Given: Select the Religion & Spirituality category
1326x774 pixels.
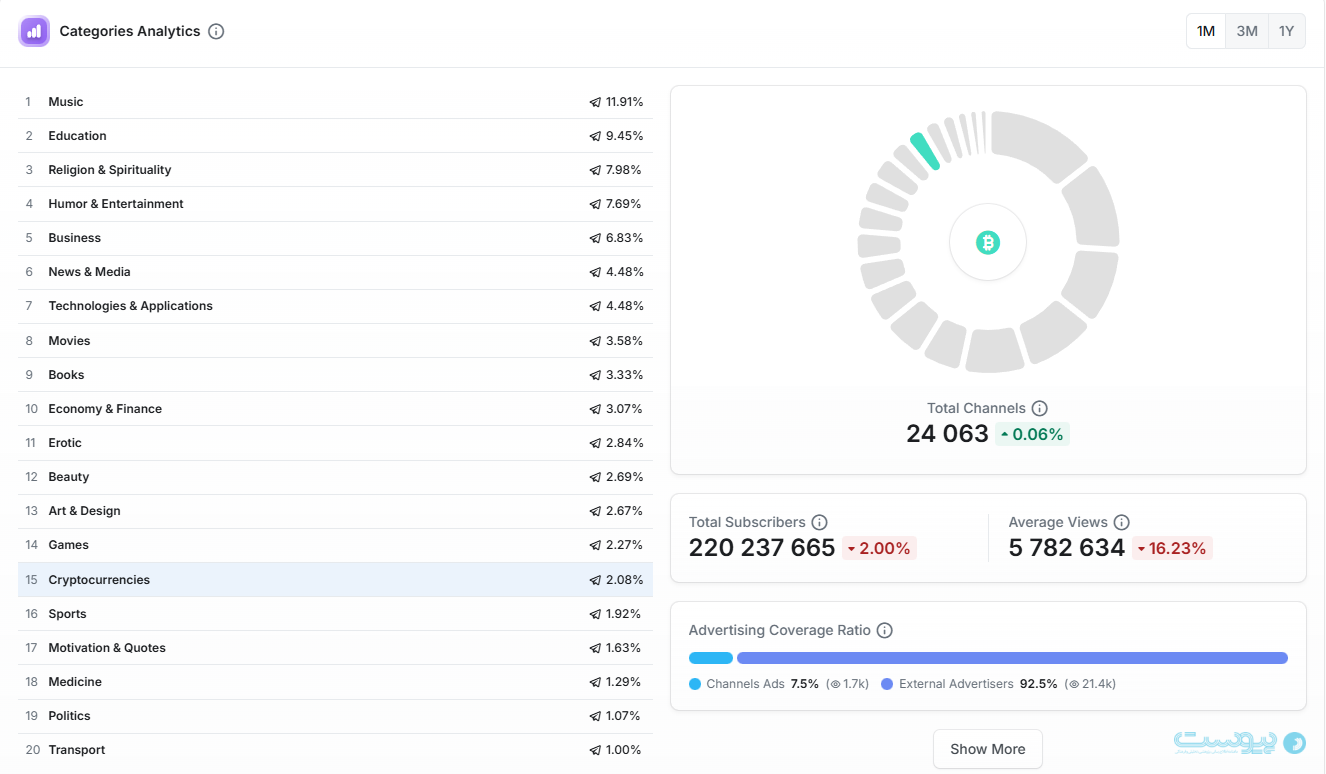Looking at the screenshot, I should pos(110,170).
